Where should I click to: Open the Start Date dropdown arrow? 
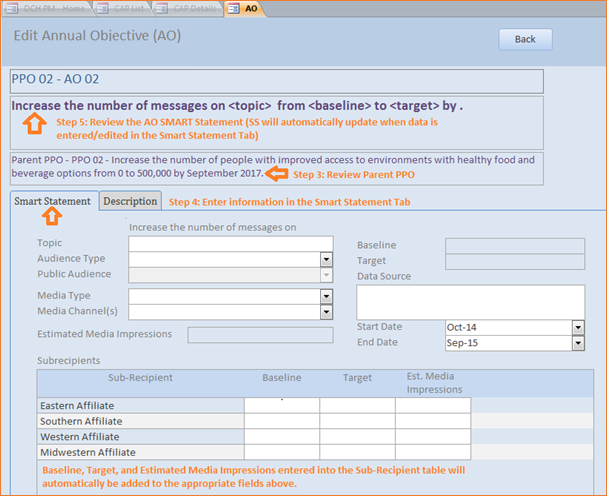pyautogui.click(x=578, y=328)
